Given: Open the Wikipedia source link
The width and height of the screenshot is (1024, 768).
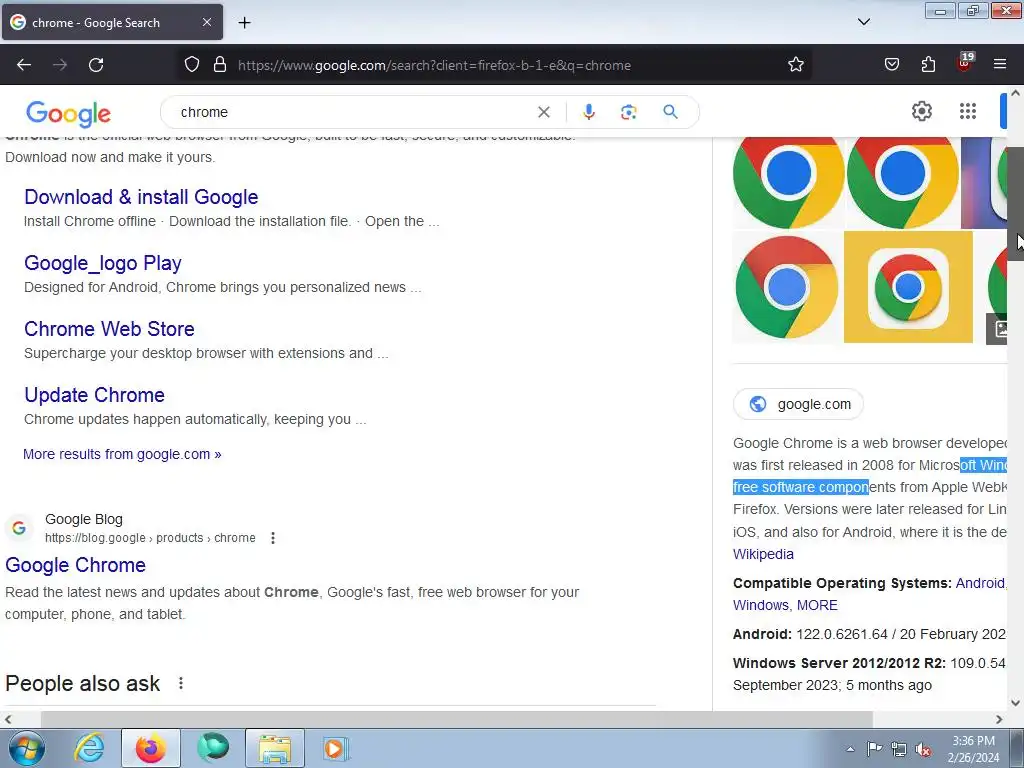Looking at the screenshot, I should click(x=763, y=554).
